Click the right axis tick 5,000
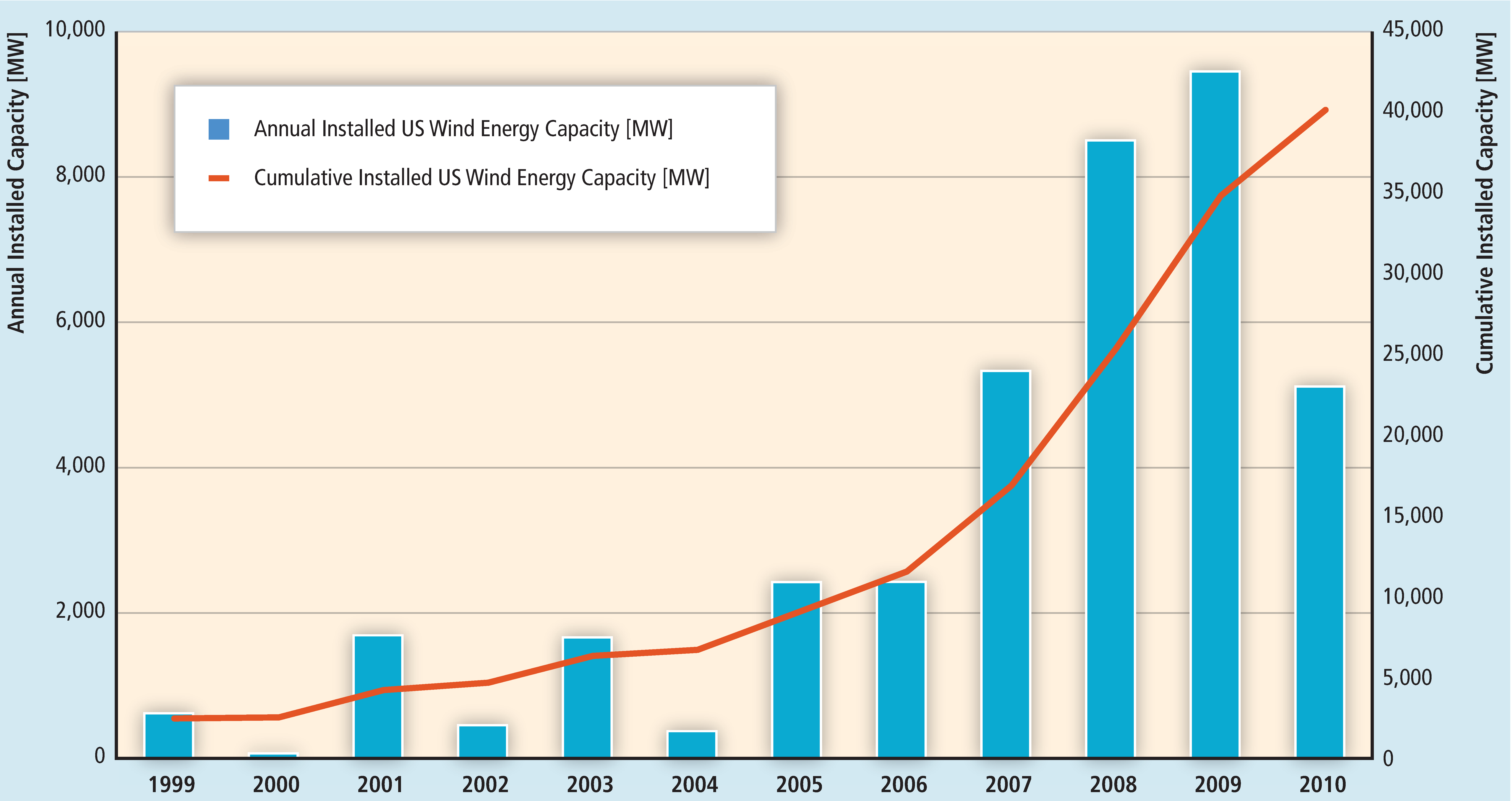The height and width of the screenshot is (801, 1512). click(x=1407, y=678)
